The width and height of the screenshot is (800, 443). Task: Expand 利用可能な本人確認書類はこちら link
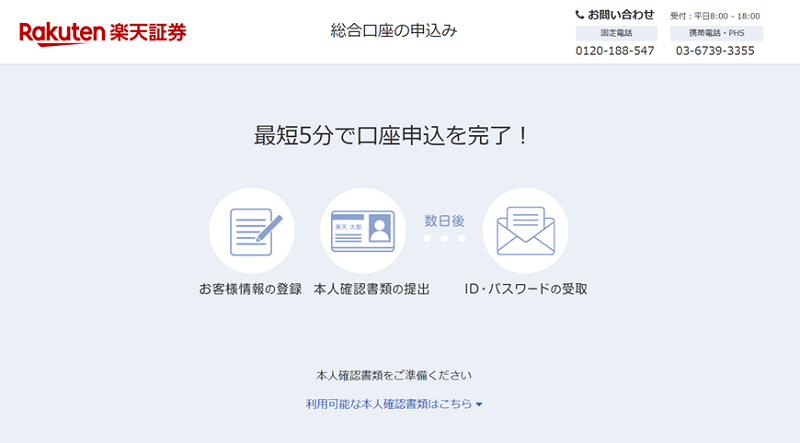click(394, 404)
